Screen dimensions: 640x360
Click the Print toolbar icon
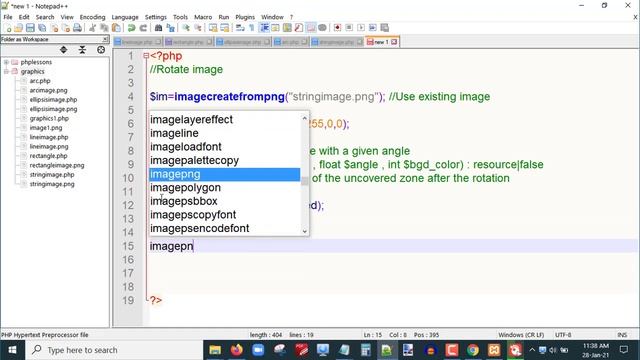pos(77,28)
